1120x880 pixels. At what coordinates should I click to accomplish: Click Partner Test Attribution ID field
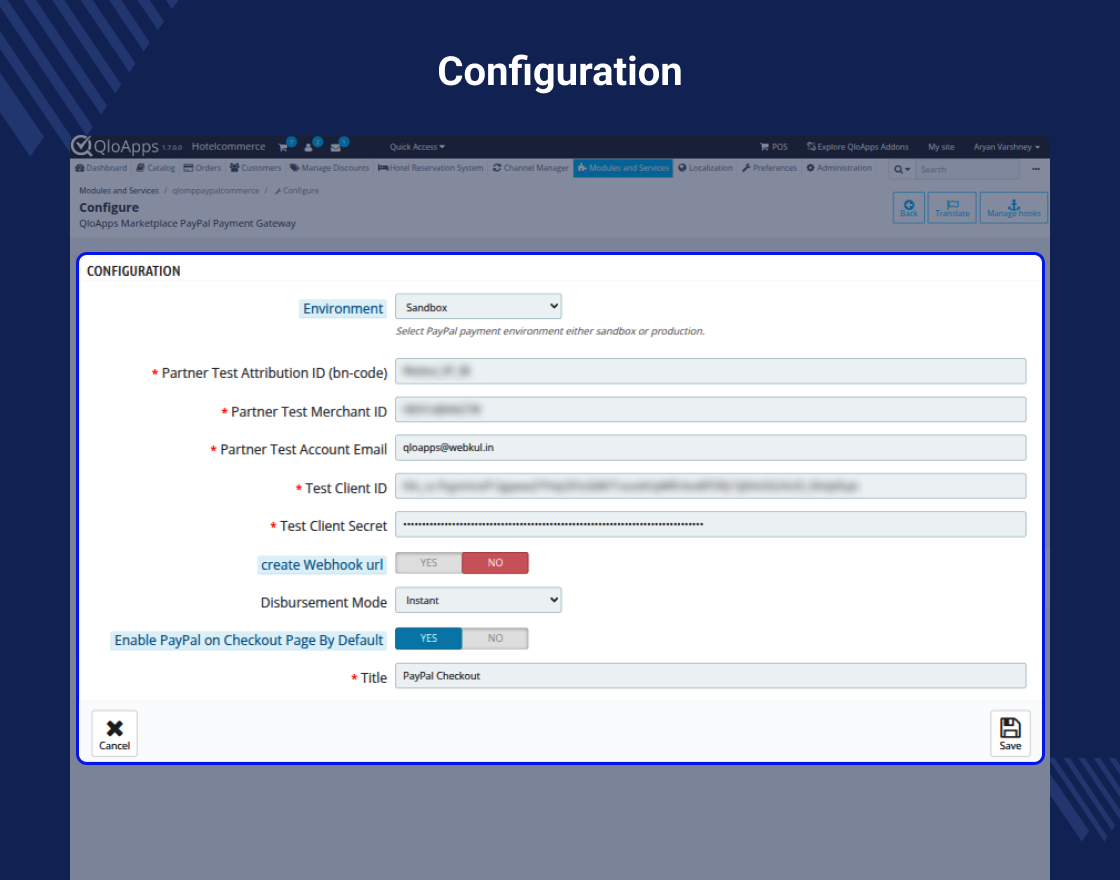coord(711,371)
